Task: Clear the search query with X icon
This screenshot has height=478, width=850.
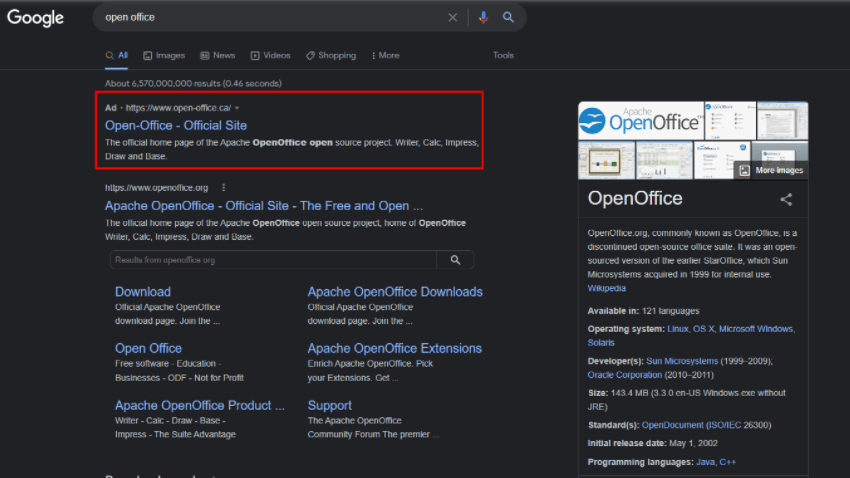Action: pyautogui.click(x=453, y=17)
